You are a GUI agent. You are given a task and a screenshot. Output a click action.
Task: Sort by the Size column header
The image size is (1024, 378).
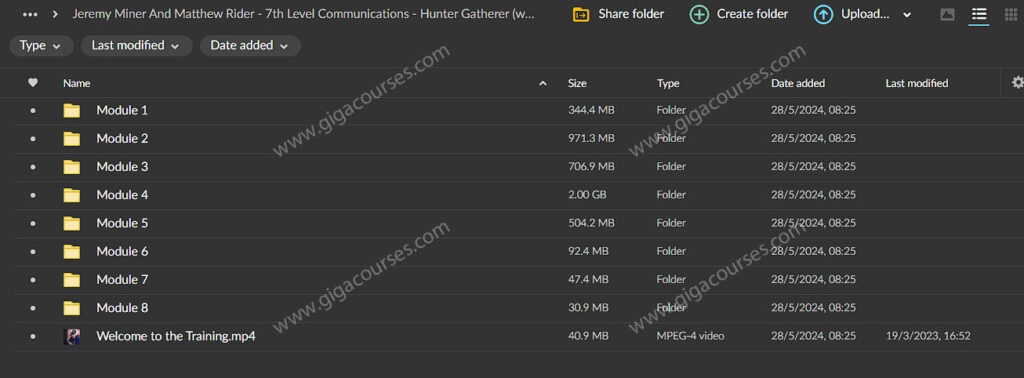pos(577,83)
